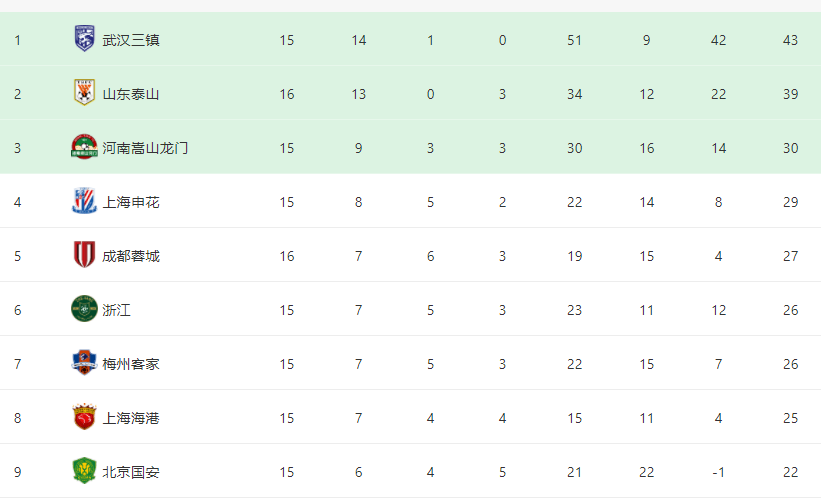Open 上海申花 team page link
Image resolution: width=821 pixels, height=502 pixels.
(131, 202)
